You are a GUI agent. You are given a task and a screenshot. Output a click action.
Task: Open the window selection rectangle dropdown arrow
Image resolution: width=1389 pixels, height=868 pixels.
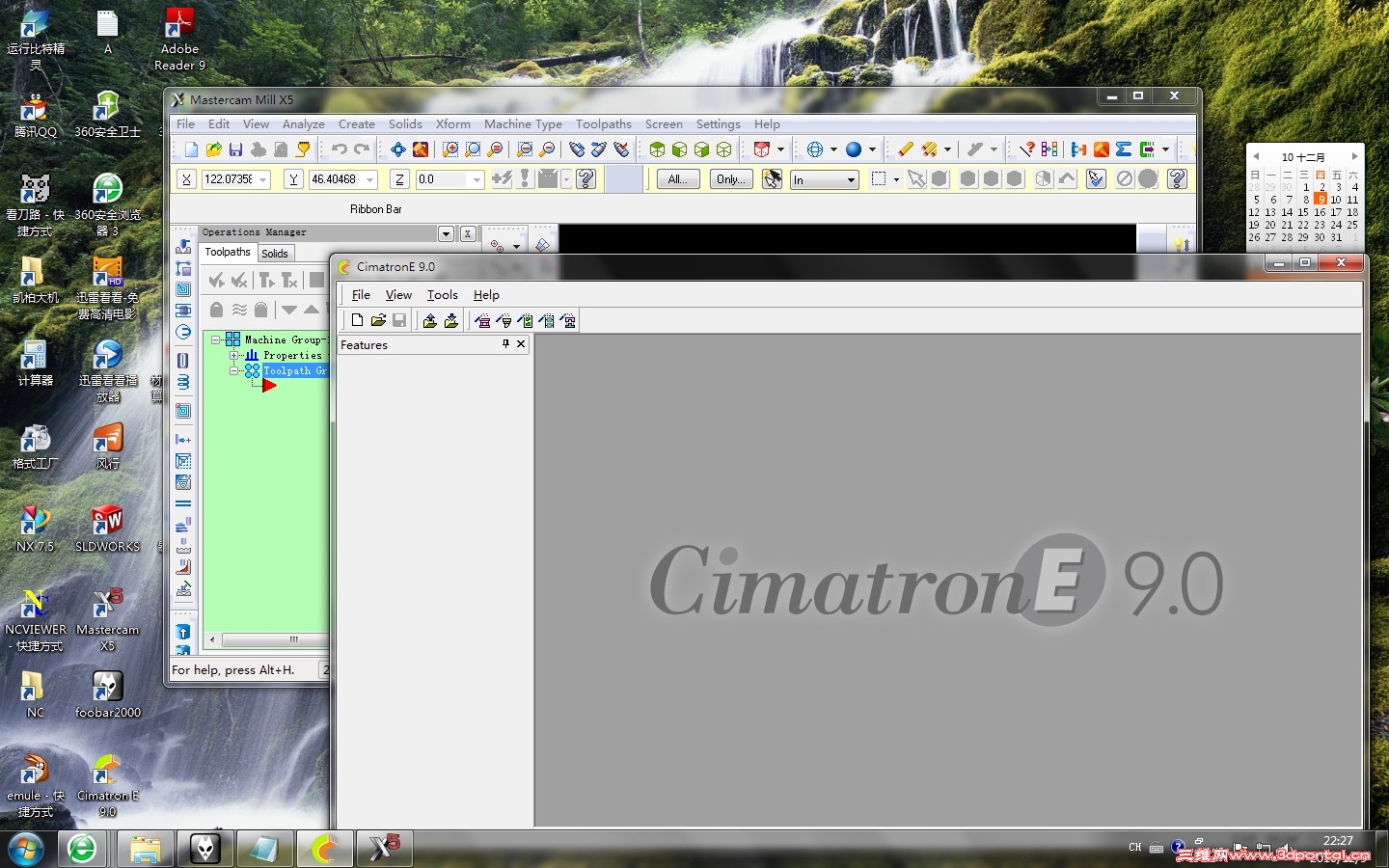[x=896, y=179]
